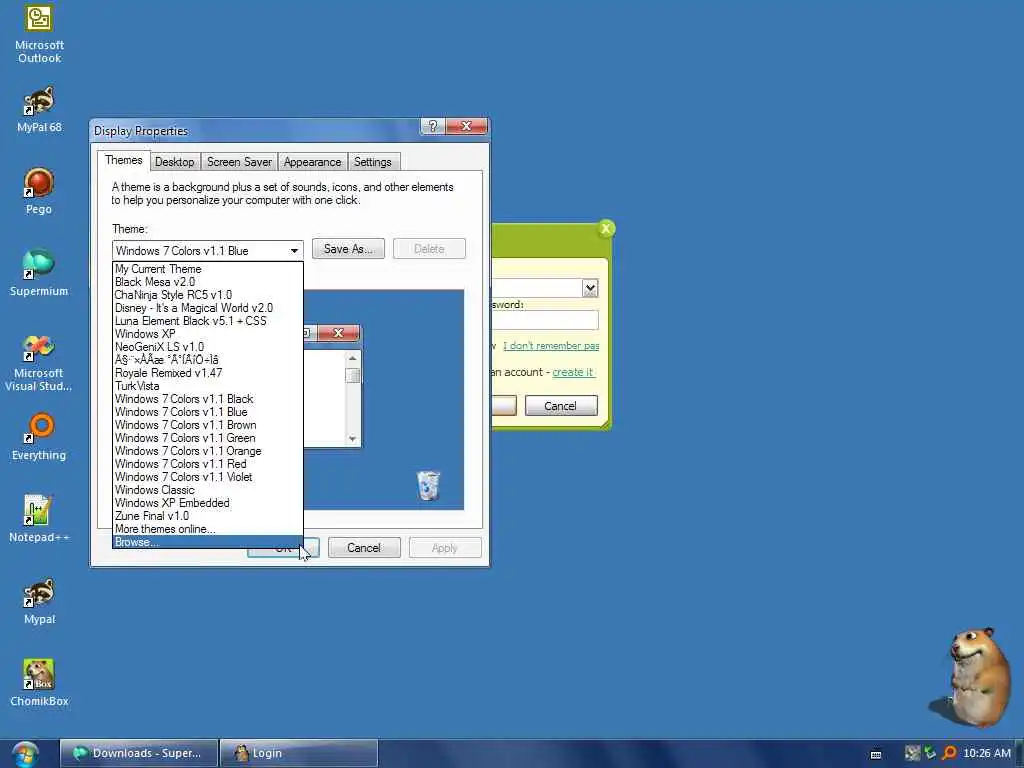Switch to the Appearance tab
1024x768 pixels.
[x=312, y=162]
